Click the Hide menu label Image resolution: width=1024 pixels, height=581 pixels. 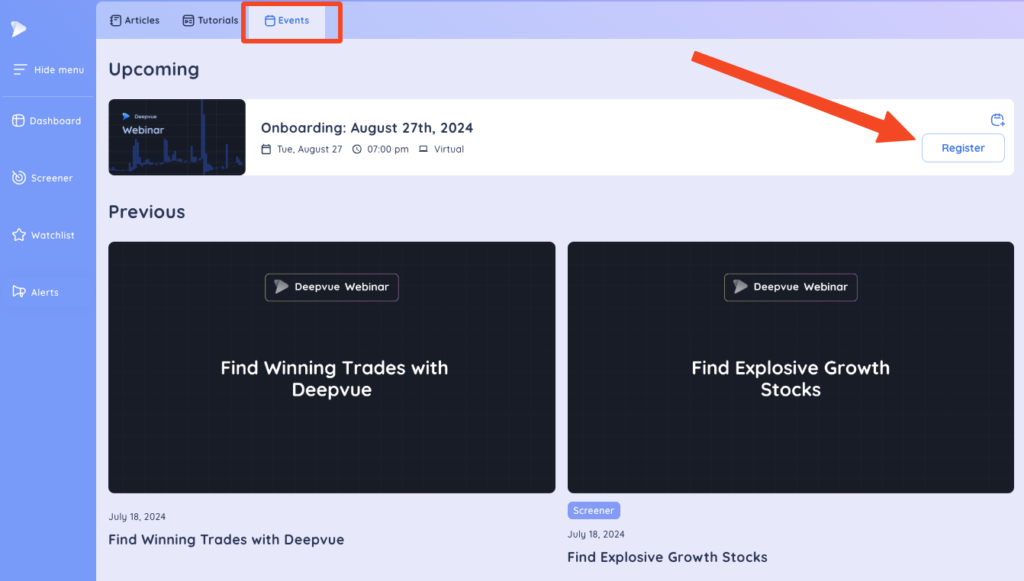pos(59,70)
